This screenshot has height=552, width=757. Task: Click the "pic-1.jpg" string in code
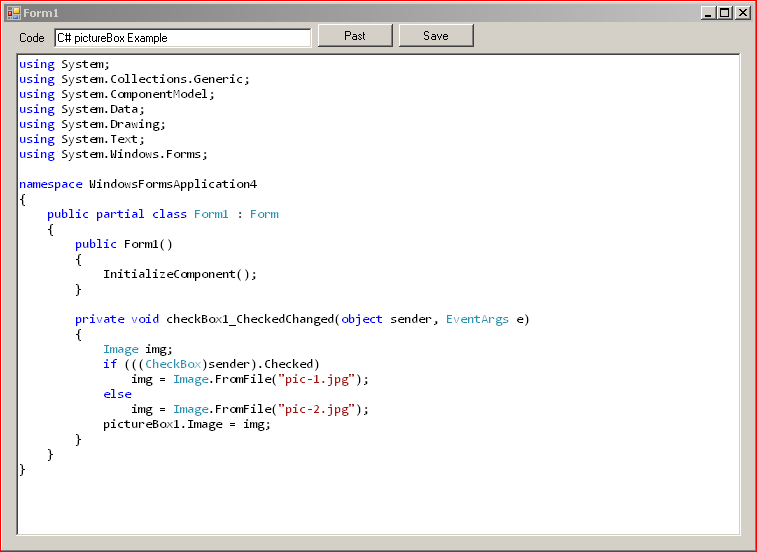[316, 379]
